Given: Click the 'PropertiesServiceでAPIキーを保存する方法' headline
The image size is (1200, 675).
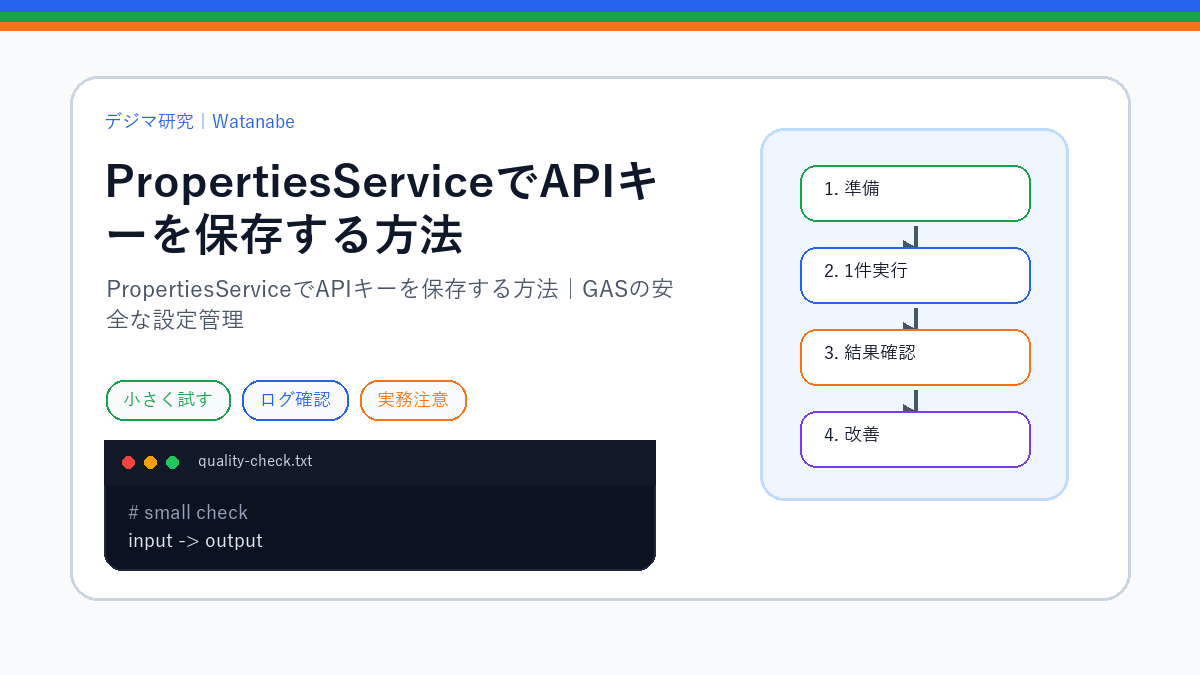Looking at the screenshot, I should [x=381, y=208].
